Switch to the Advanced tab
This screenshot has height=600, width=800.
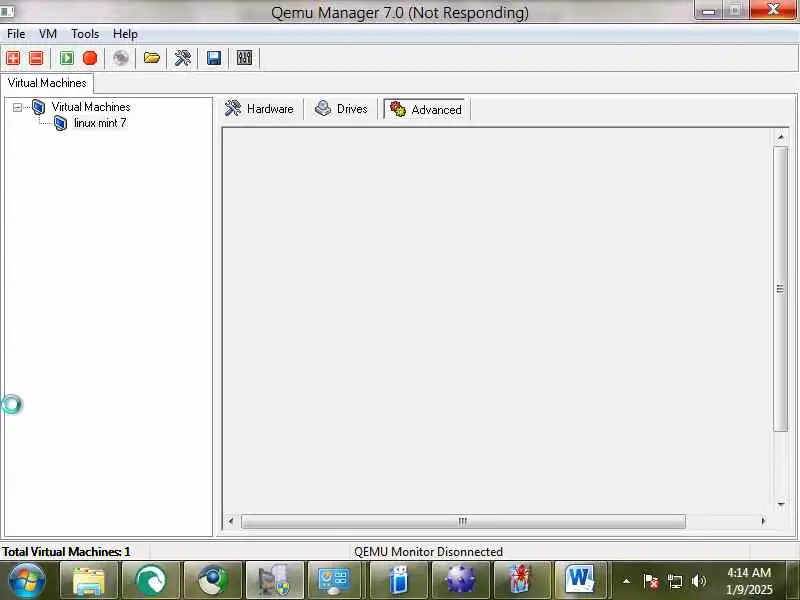[426, 109]
